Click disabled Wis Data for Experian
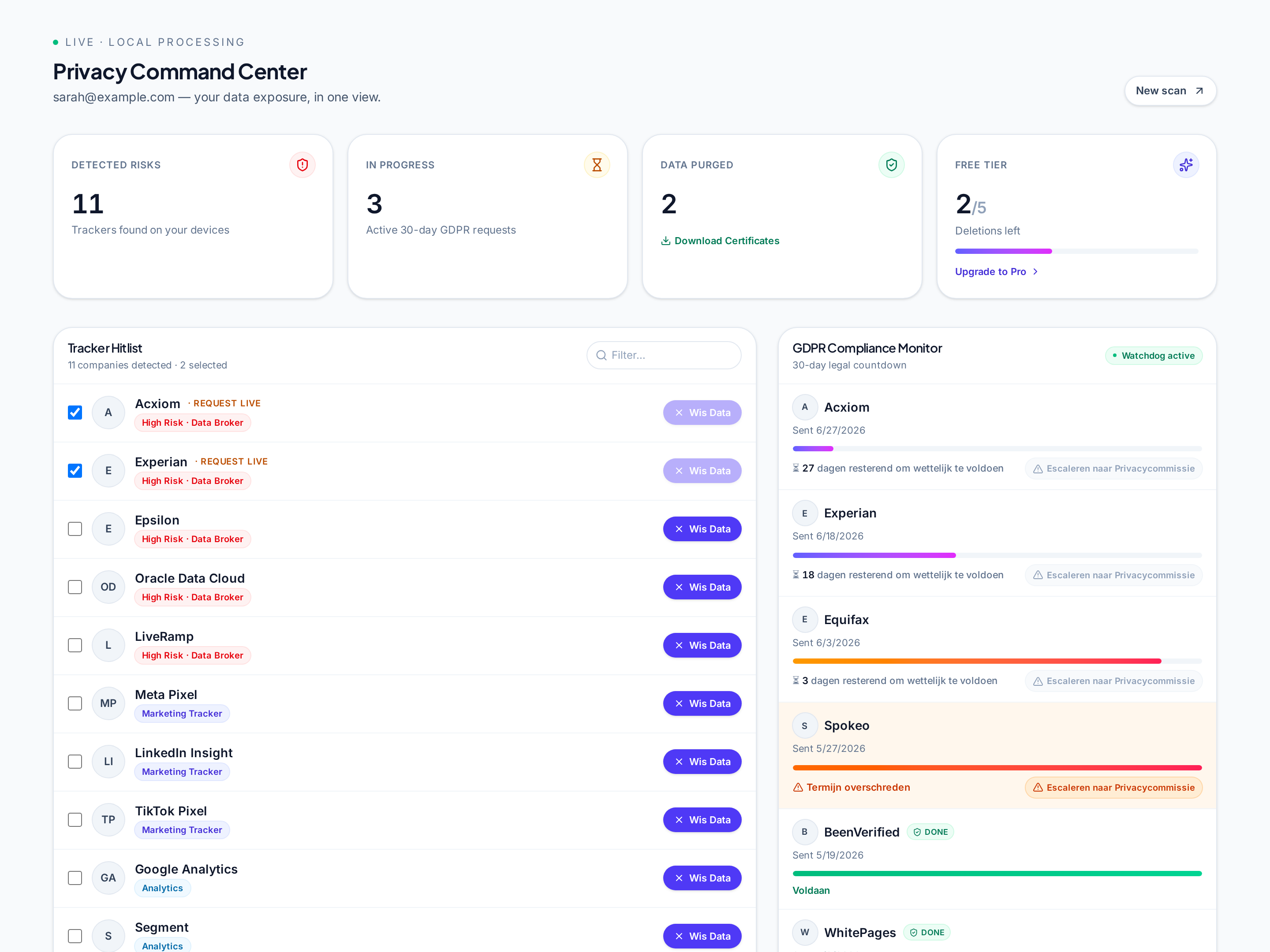This screenshot has width=1270, height=952. pyautogui.click(x=702, y=471)
